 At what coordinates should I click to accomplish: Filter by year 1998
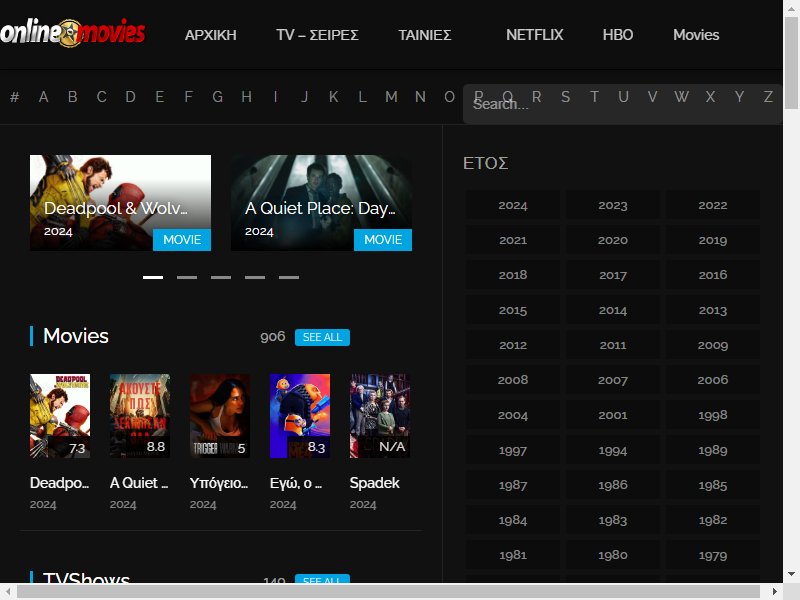click(713, 415)
